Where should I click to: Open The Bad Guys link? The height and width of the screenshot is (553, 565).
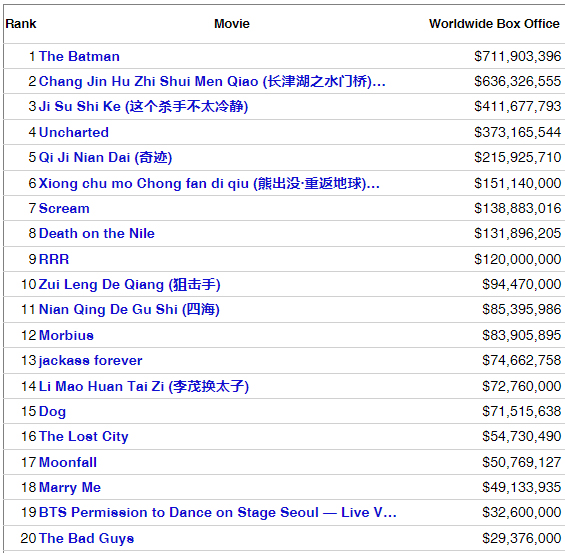point(86,538)
